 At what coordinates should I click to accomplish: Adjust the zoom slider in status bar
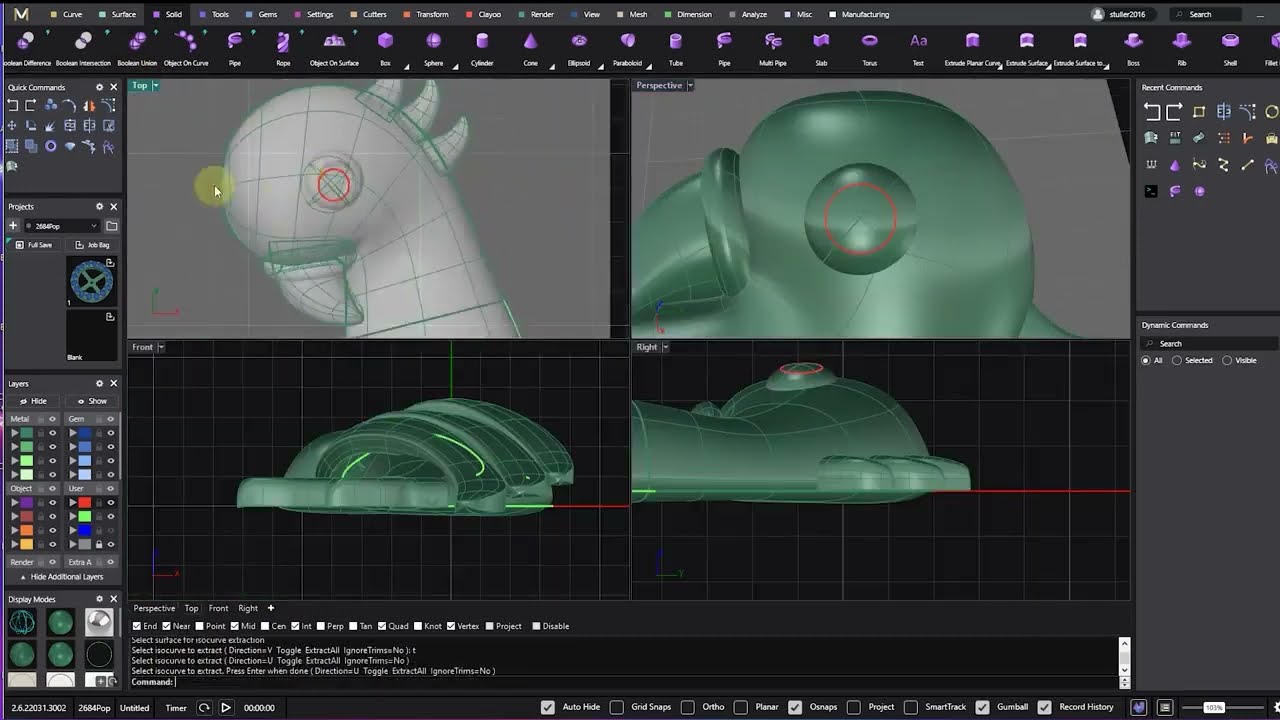(1213, 707)
